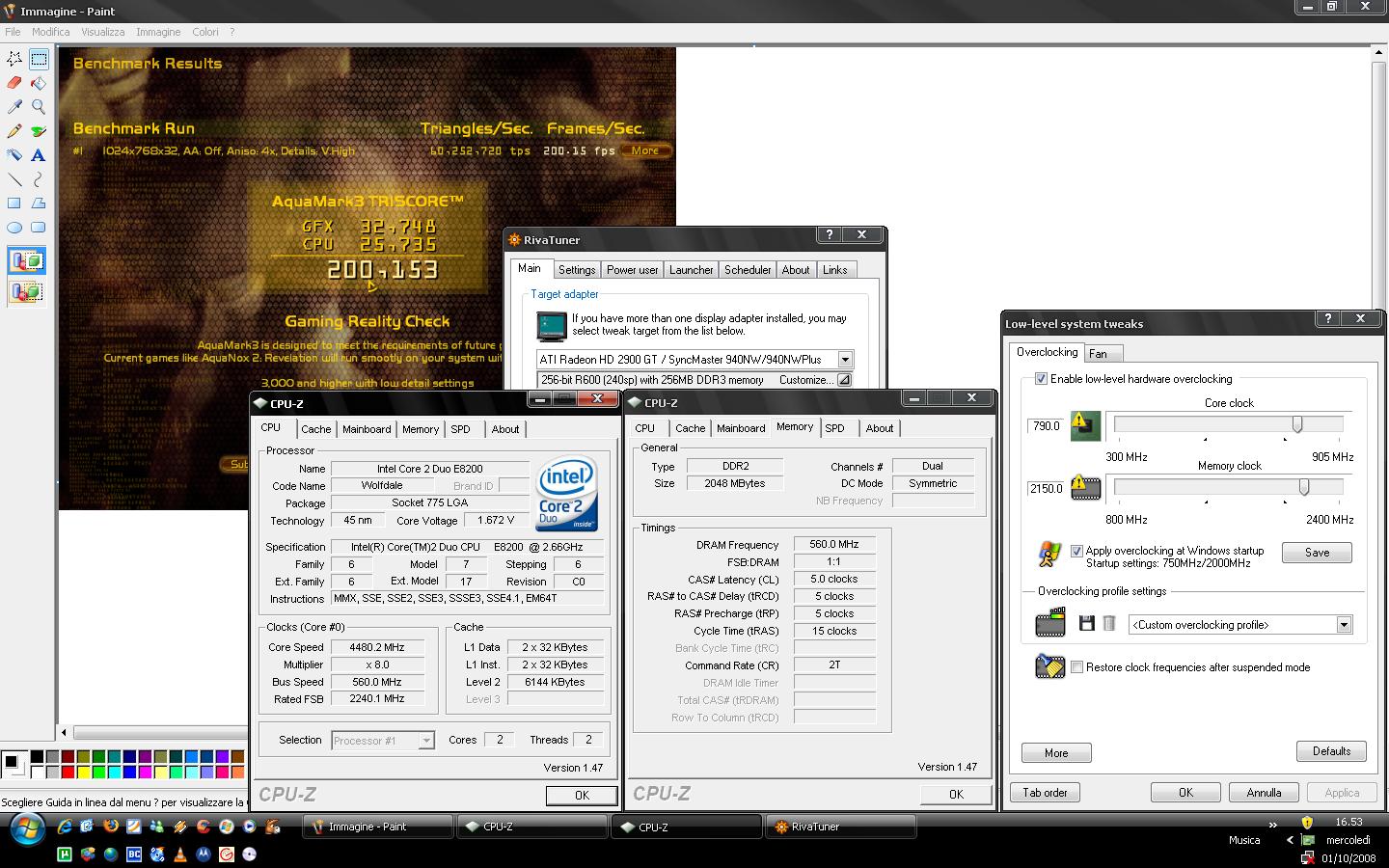The image size is (1389, 868).
Task: Click Paint horizontal scrollbar left arrow
Action: tap(65, 732)
